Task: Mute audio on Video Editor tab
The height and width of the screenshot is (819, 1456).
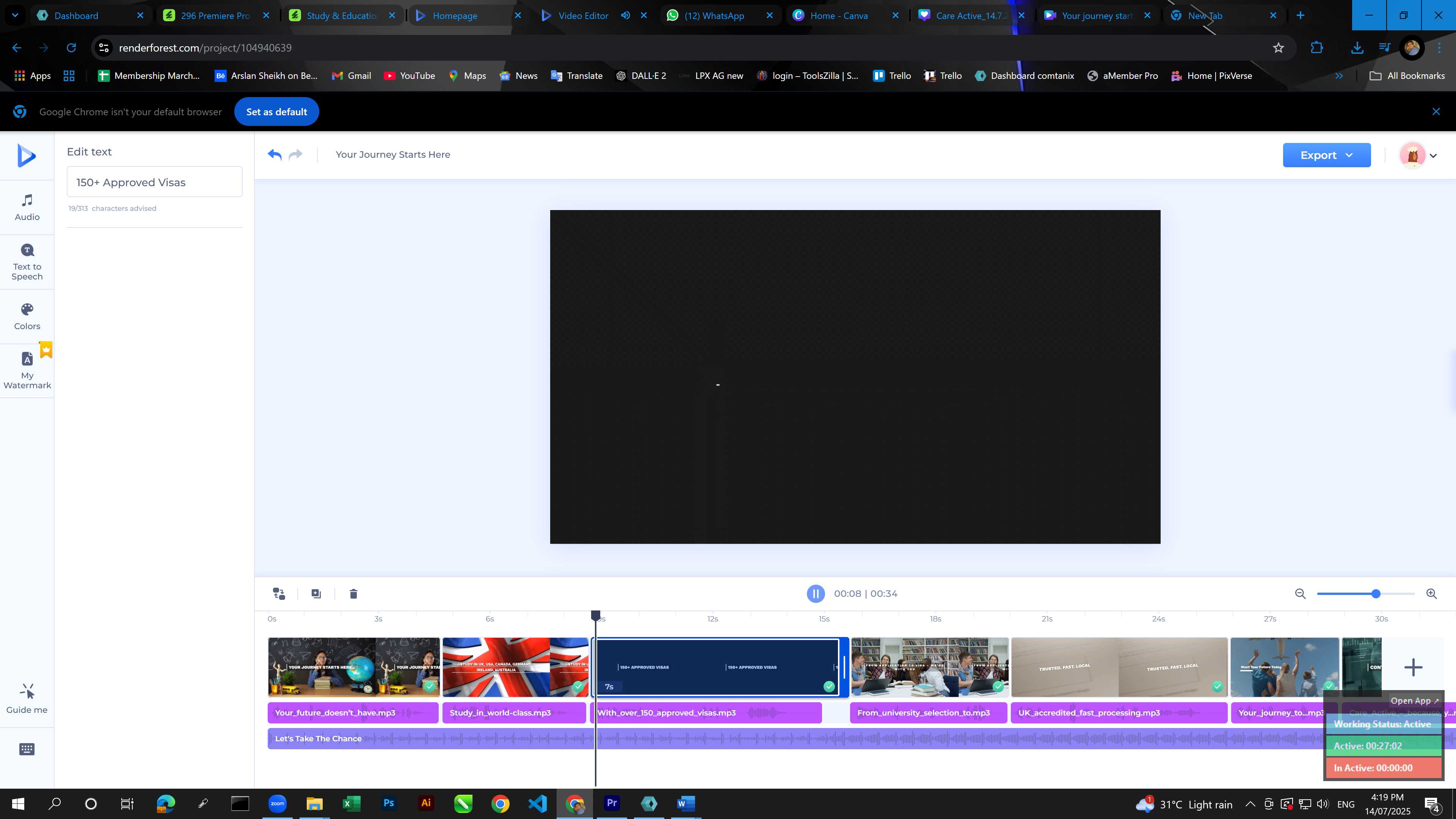Action: tap(626, 15)
